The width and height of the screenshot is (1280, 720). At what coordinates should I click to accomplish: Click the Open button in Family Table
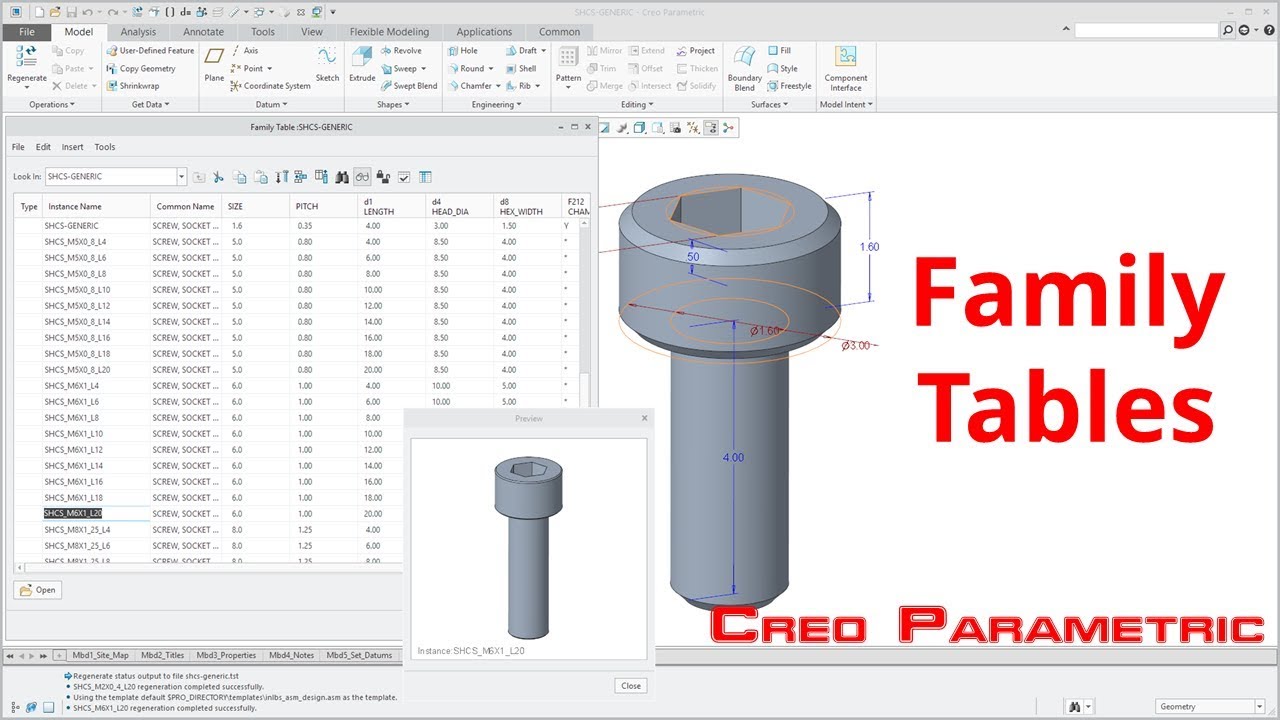(x=37, y=590)
